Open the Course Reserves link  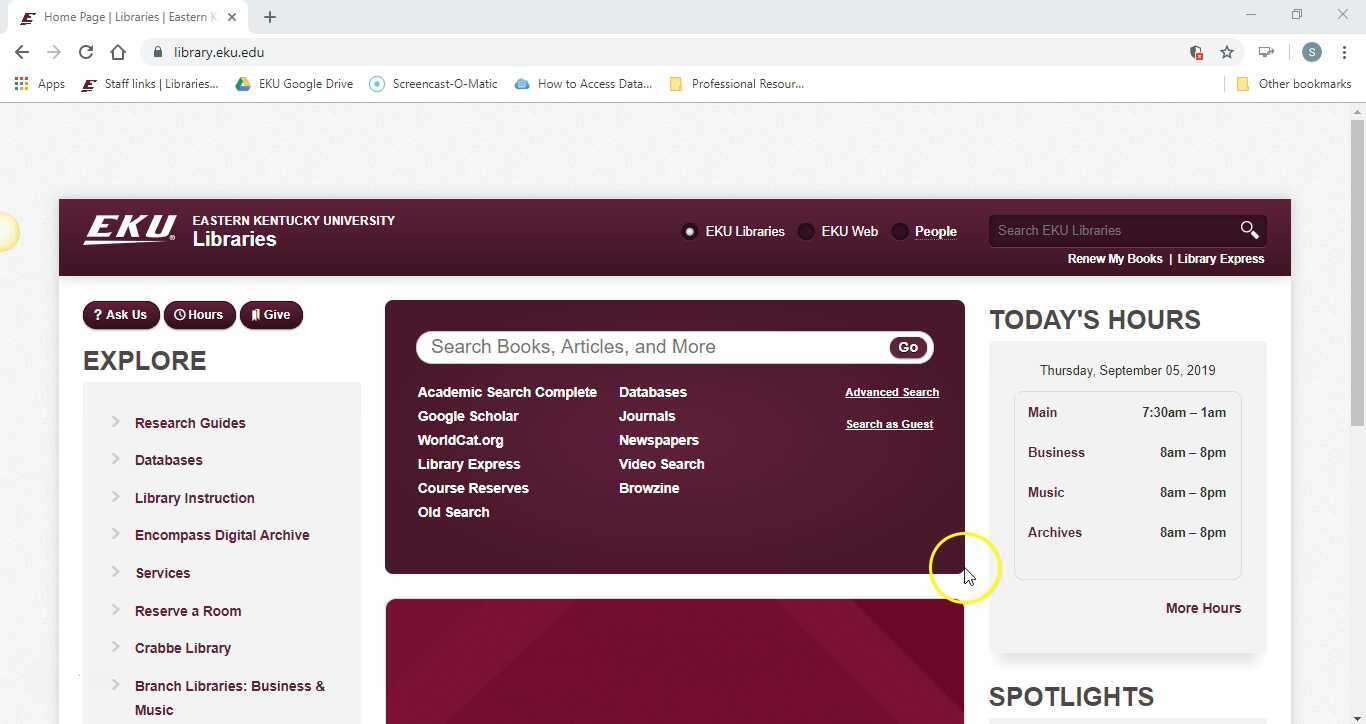(473, 488)
